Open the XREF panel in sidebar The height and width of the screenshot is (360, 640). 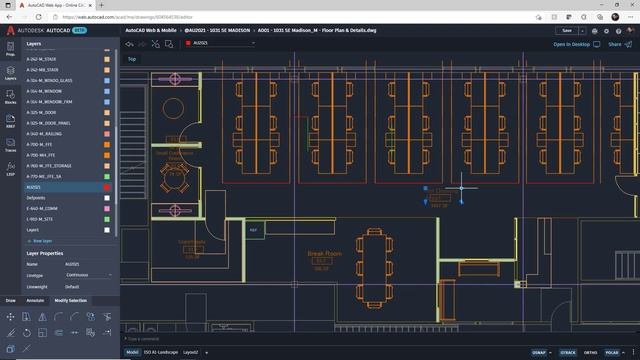pyautogui.click(x=11, y=121)
